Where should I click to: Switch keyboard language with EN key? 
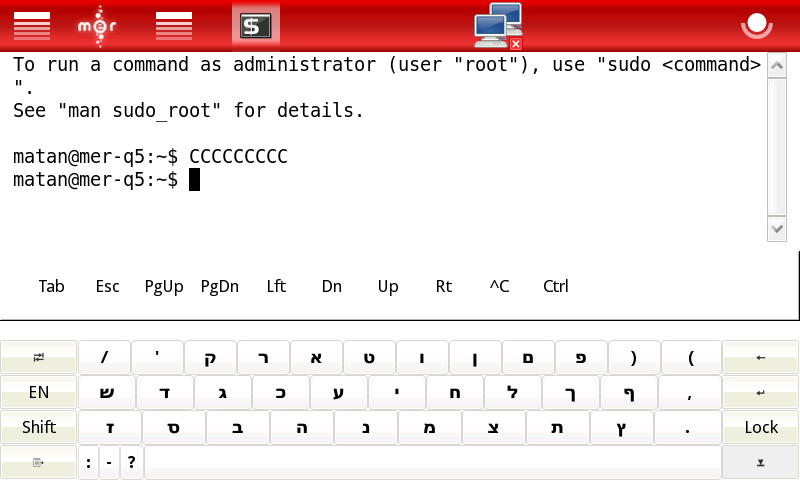(x=39, y=392)
